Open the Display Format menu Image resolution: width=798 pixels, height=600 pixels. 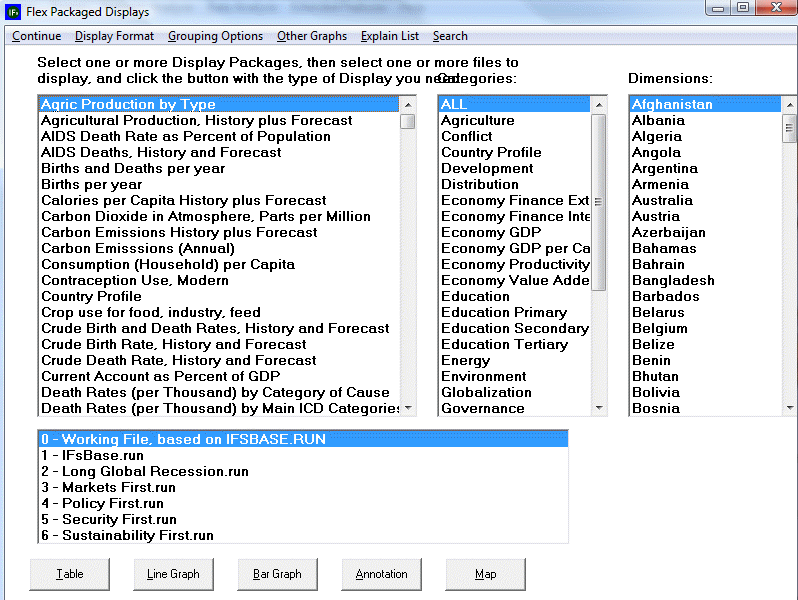(x=114, y=36)
